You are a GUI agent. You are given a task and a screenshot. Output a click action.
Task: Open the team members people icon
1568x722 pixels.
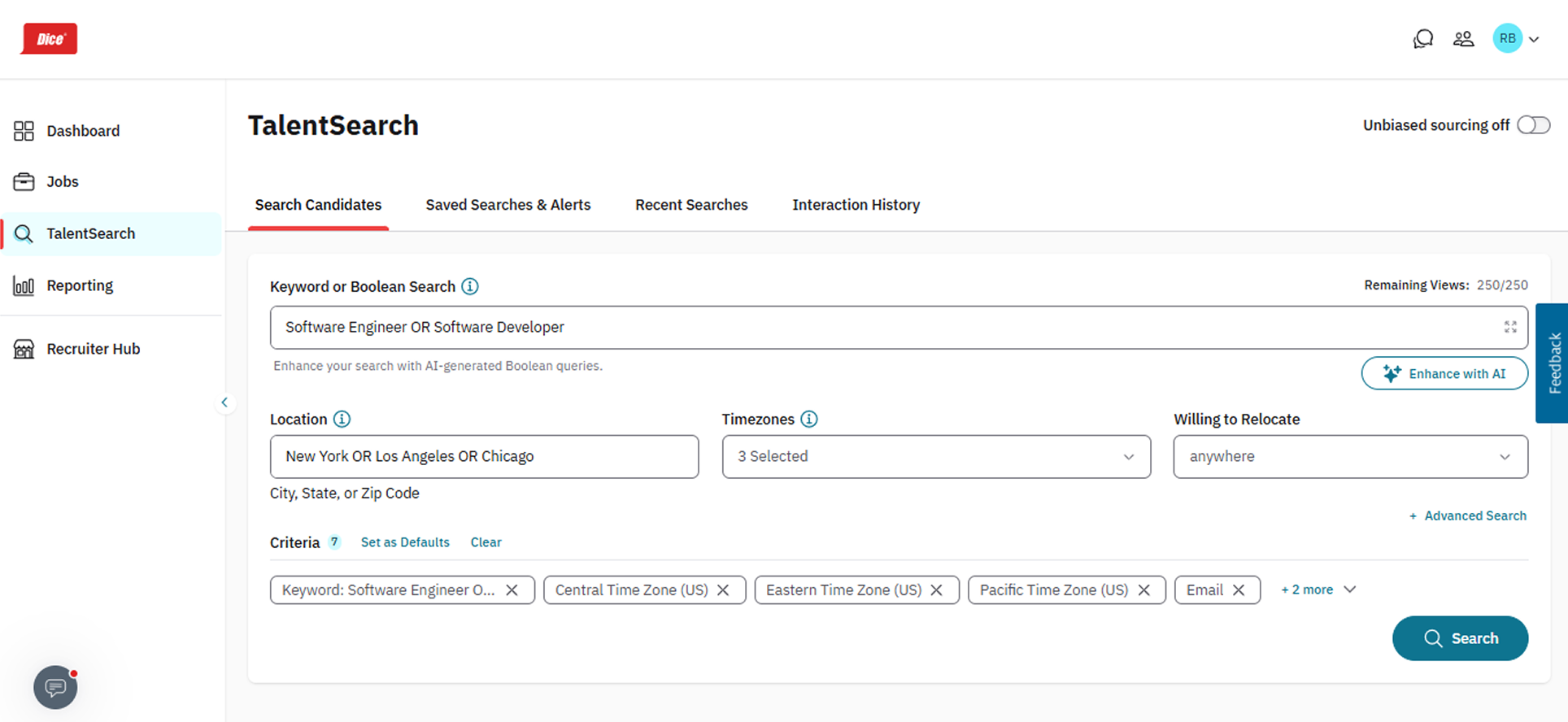pyautogui.click(x=1463, y=39)
